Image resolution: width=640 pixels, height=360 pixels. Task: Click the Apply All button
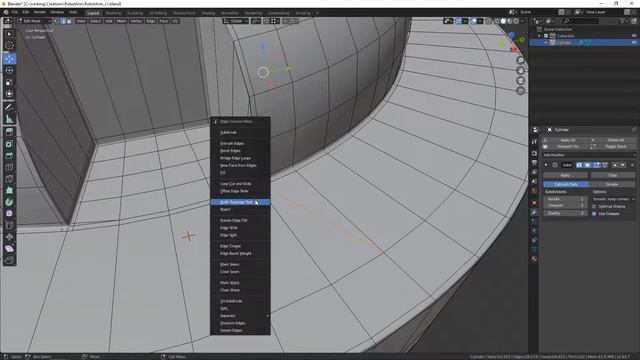[568, 140]
